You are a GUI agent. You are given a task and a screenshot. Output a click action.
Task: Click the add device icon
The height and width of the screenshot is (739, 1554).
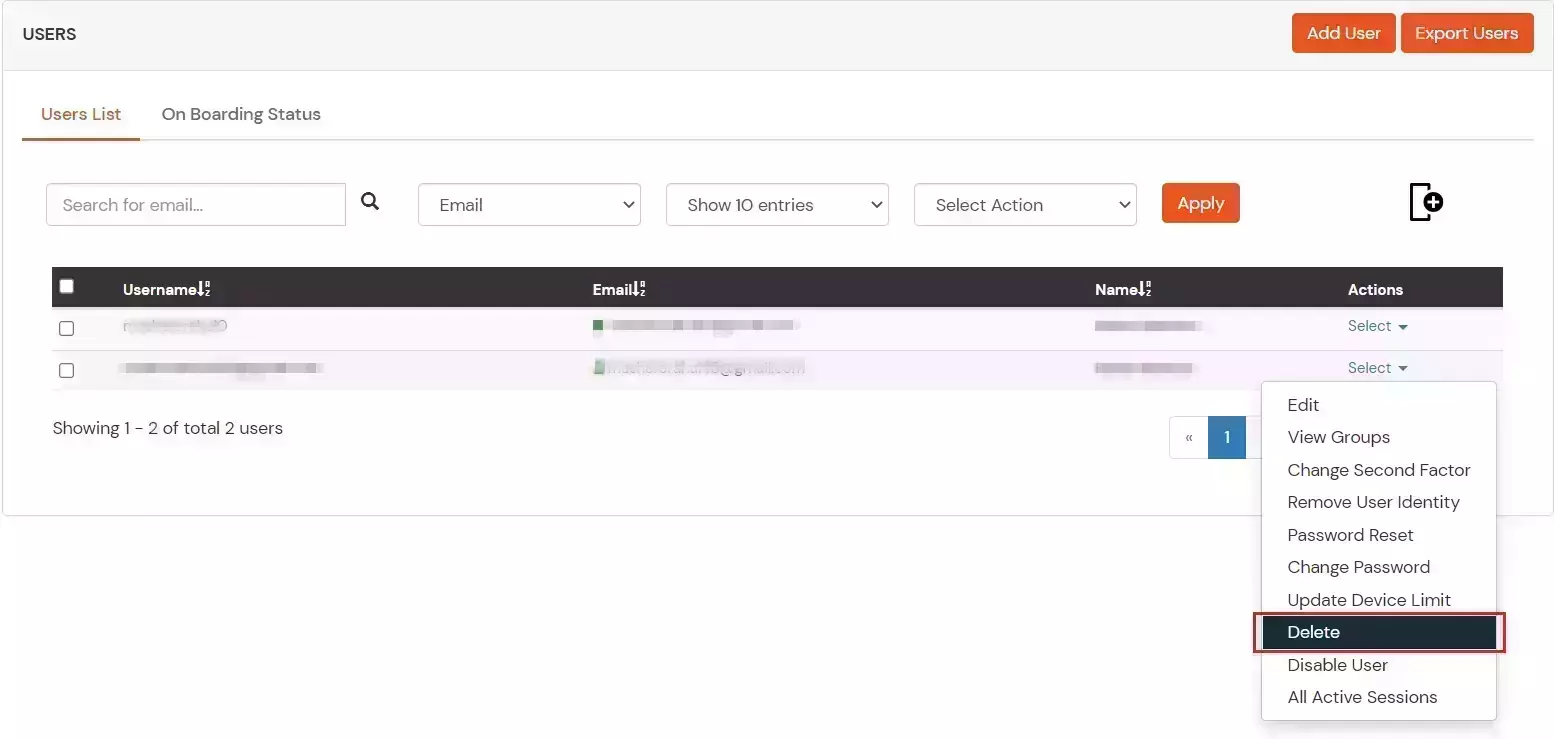pos(1426,203)
